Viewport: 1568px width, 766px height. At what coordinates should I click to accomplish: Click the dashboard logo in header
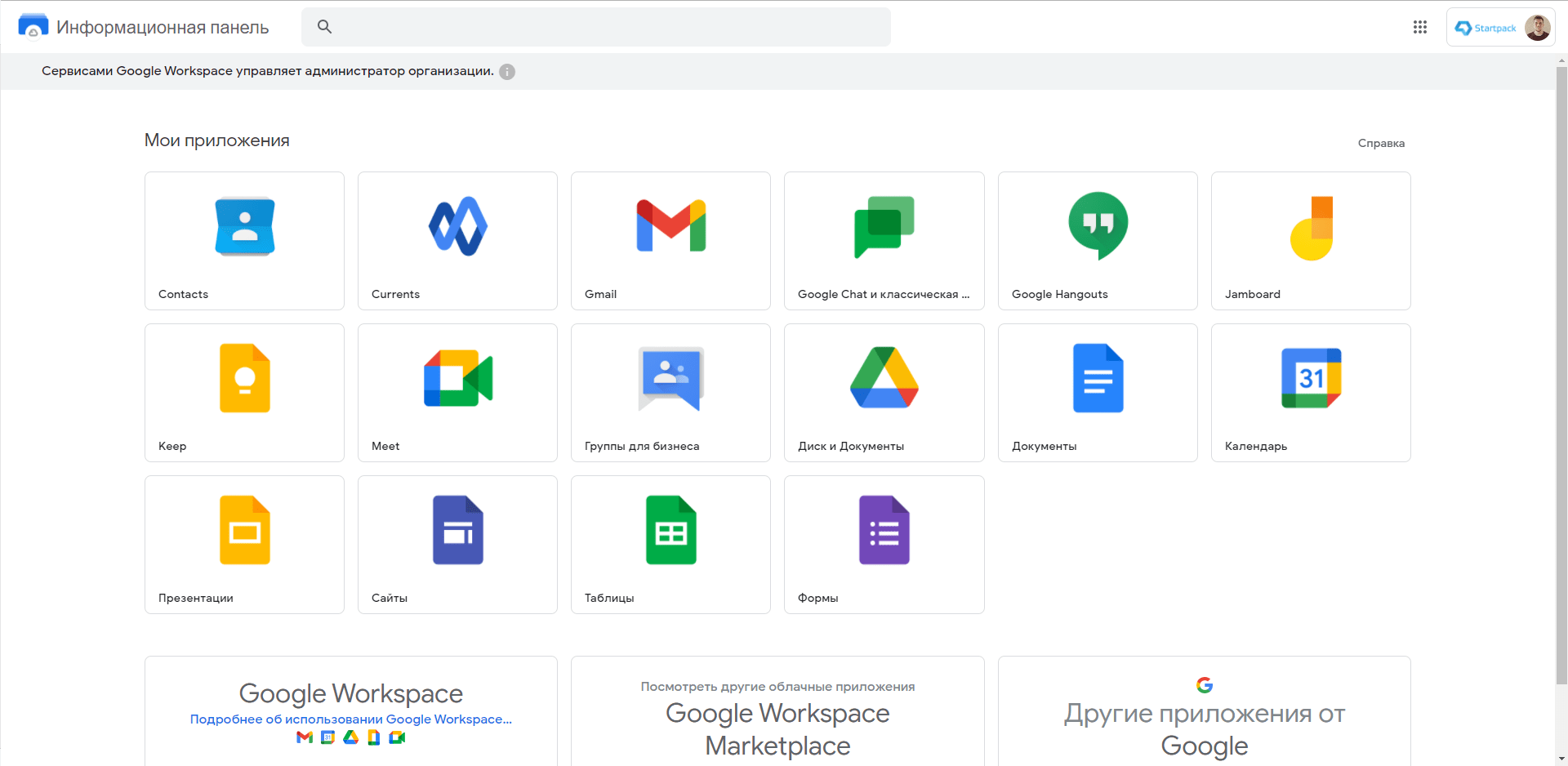click(33, 26)
